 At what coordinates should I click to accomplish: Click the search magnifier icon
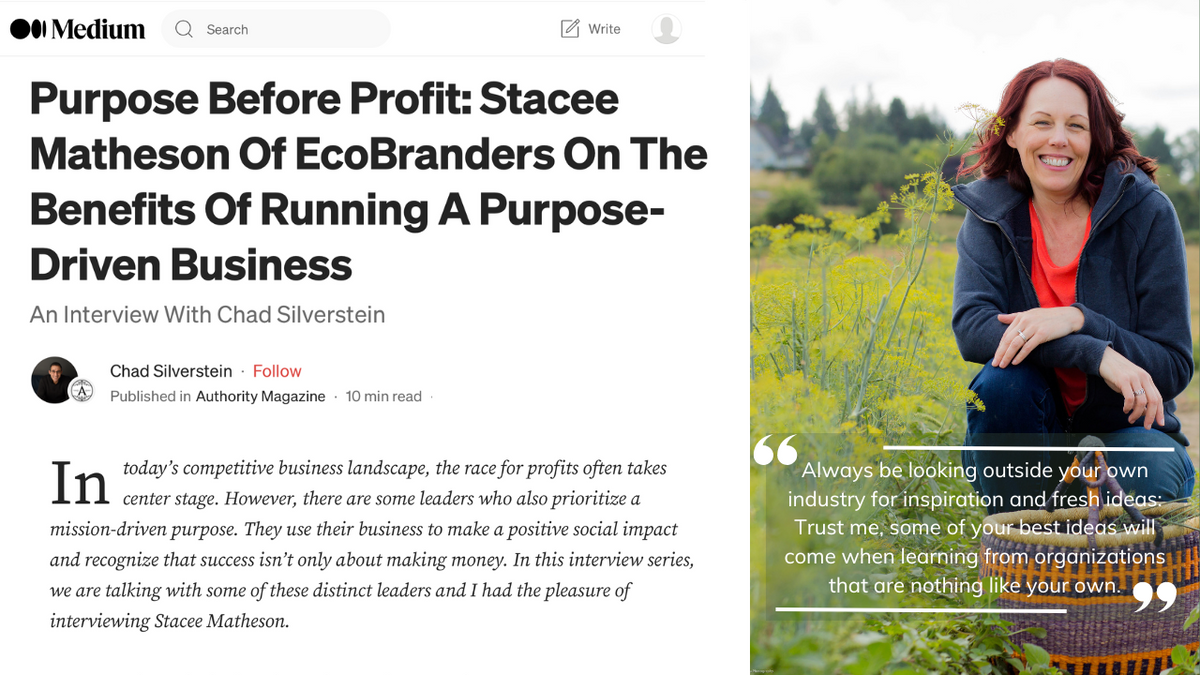pyautogui.click(x=184, y=29)
